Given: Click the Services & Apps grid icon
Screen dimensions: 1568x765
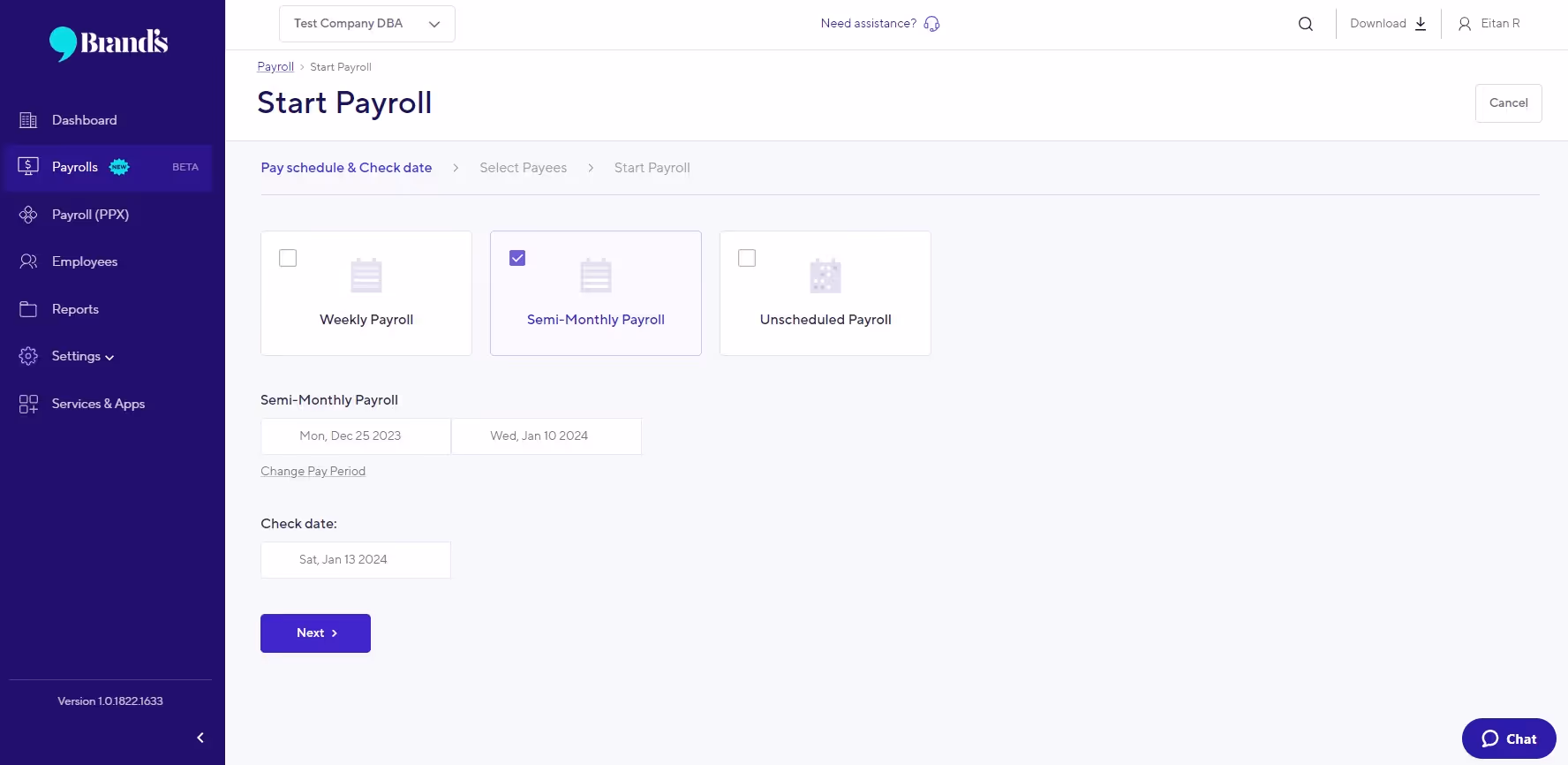Looking at the screenshot, I should tap(28, 404).
